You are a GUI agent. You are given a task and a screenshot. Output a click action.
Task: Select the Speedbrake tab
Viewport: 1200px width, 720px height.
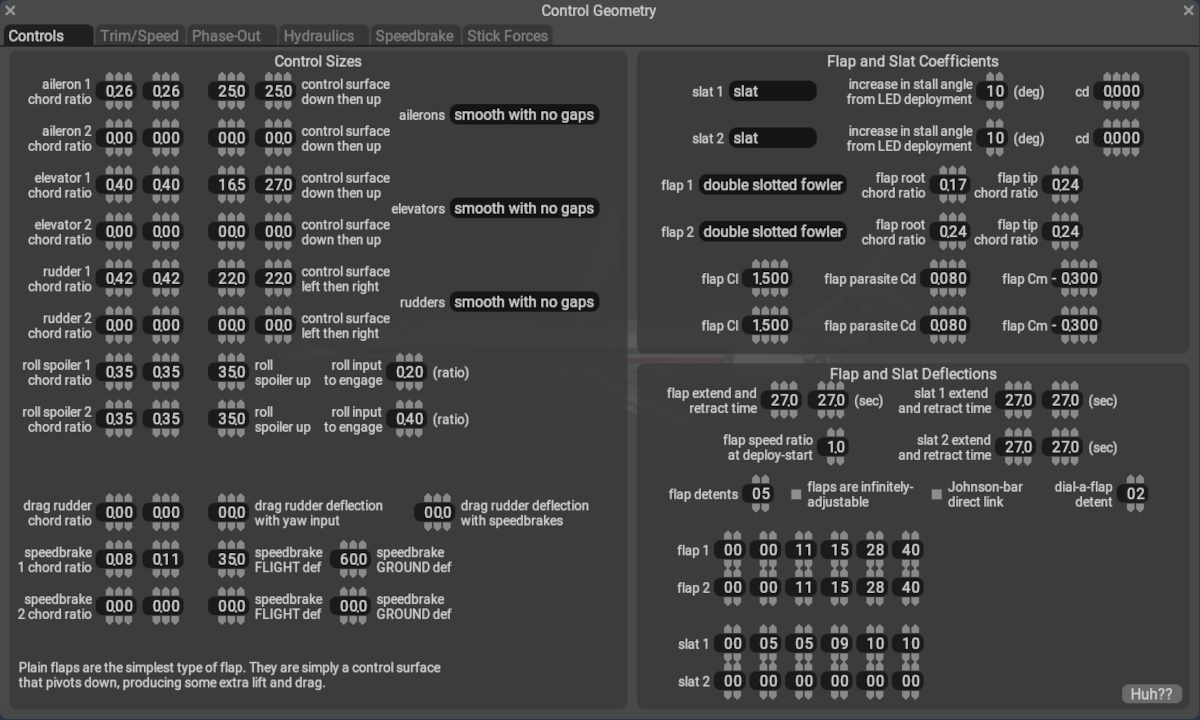[x=415, y=36]
